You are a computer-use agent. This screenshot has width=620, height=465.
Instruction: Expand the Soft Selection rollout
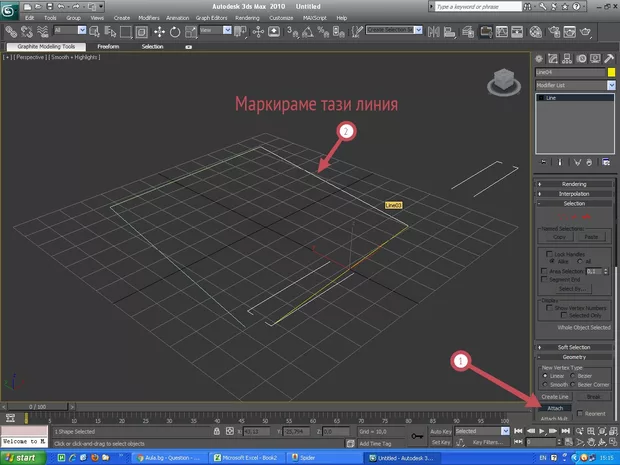(574, 347)
